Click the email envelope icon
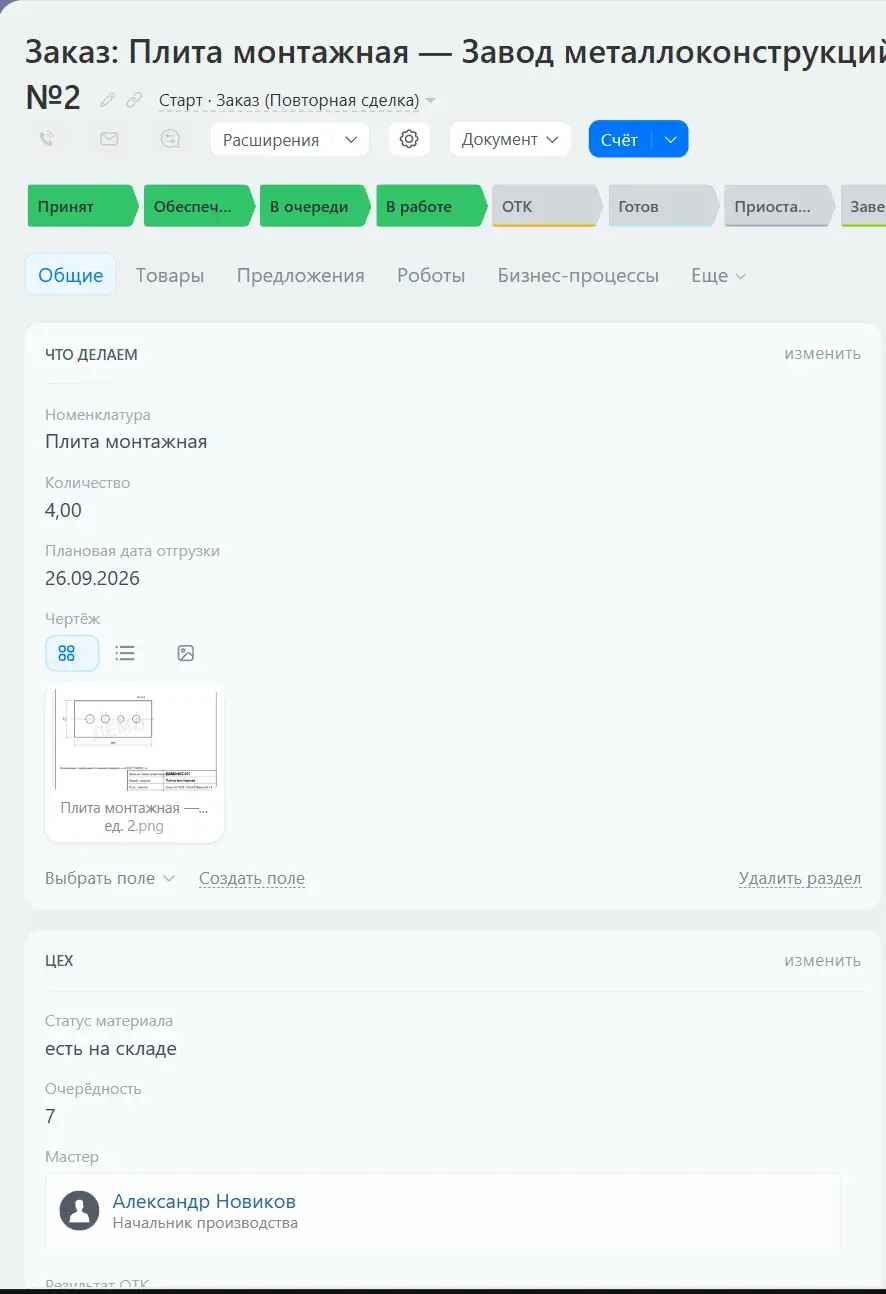The width and height of the screenshot is (886, 1294). click(x=109, y=139)
